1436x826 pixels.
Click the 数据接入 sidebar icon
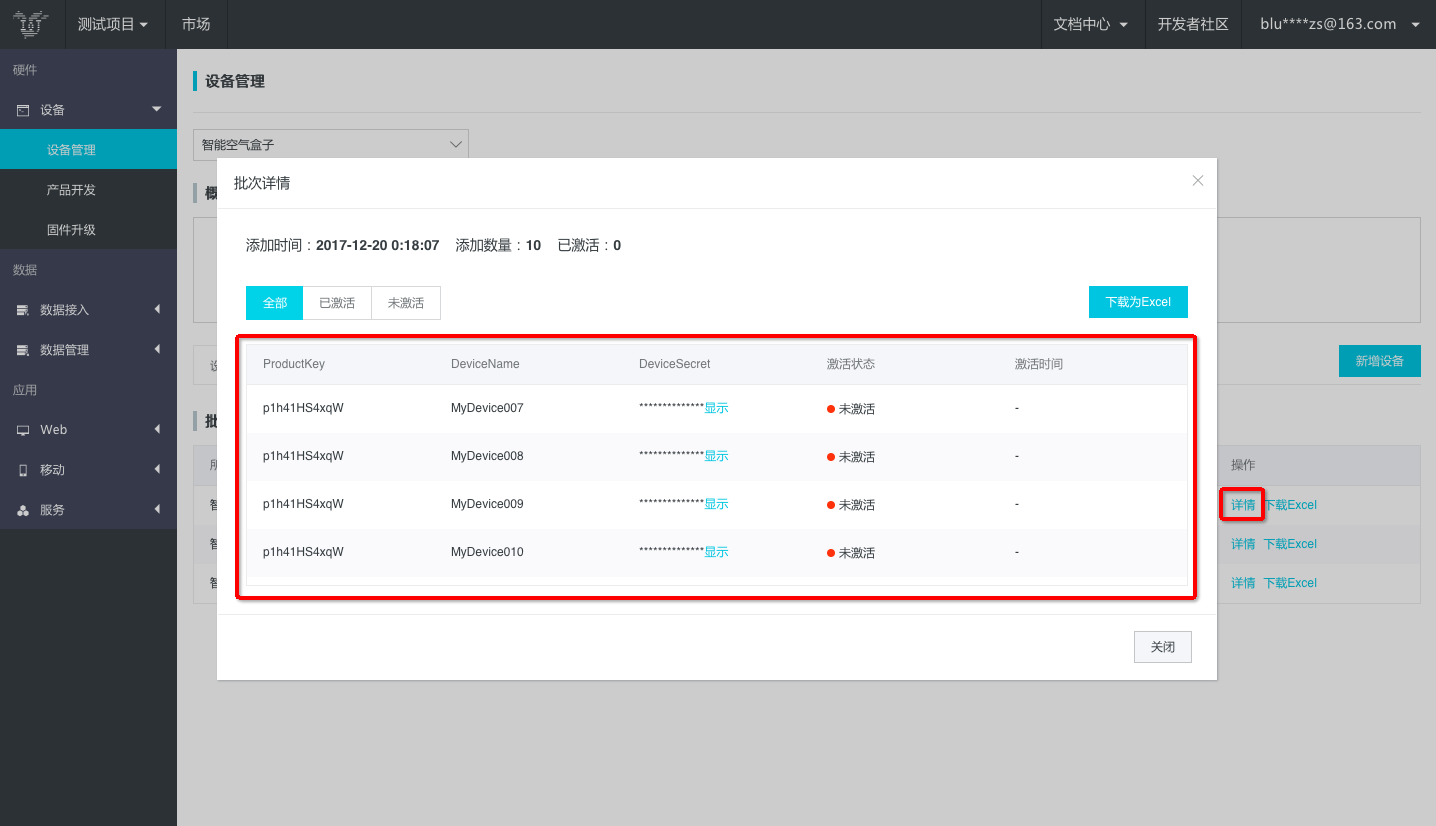pos(23,310)
